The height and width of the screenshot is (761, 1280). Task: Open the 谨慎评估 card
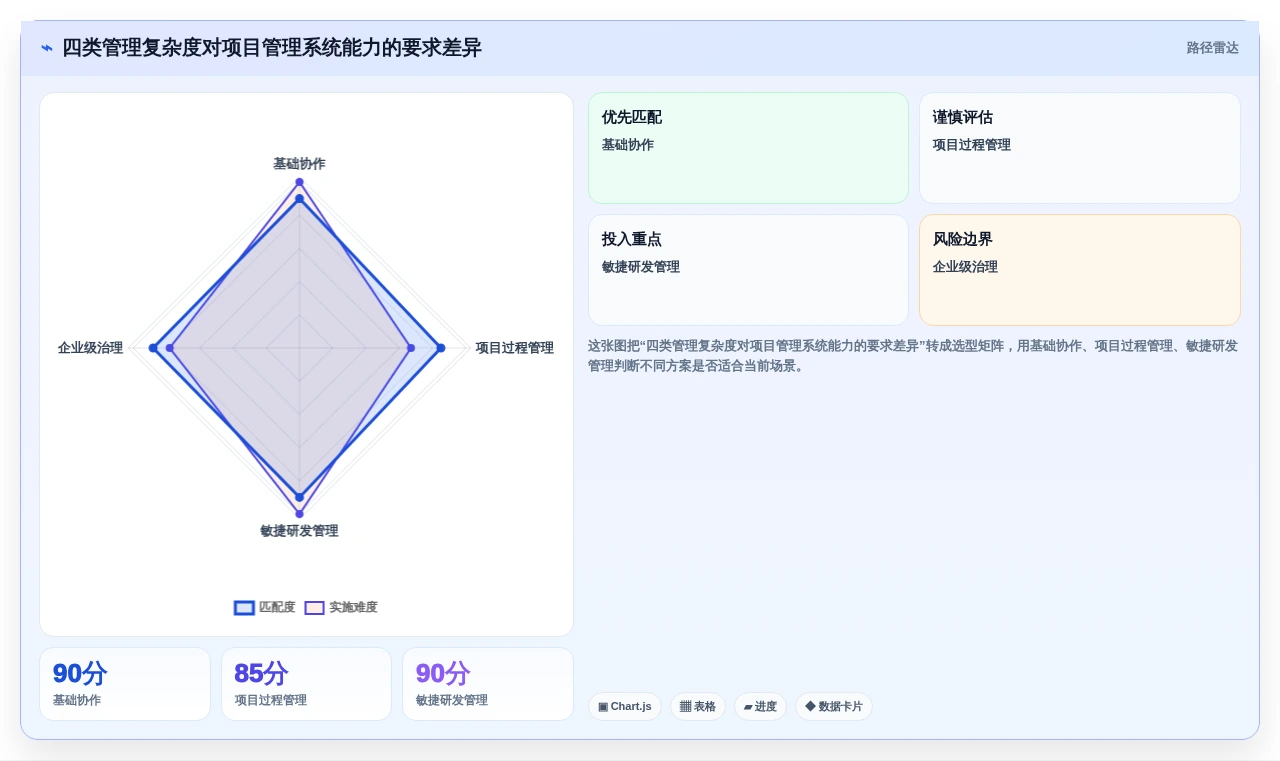click(1080, 148)
